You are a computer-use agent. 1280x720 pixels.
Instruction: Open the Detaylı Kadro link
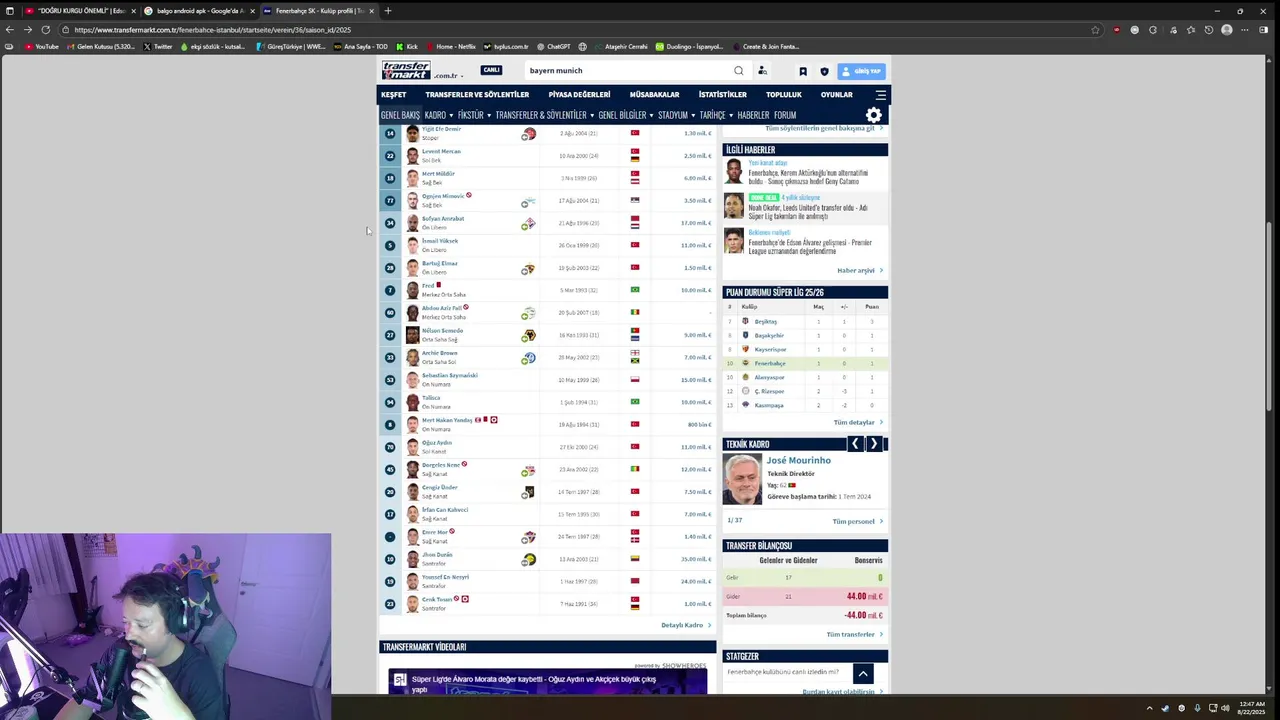(x=686, y=626)
